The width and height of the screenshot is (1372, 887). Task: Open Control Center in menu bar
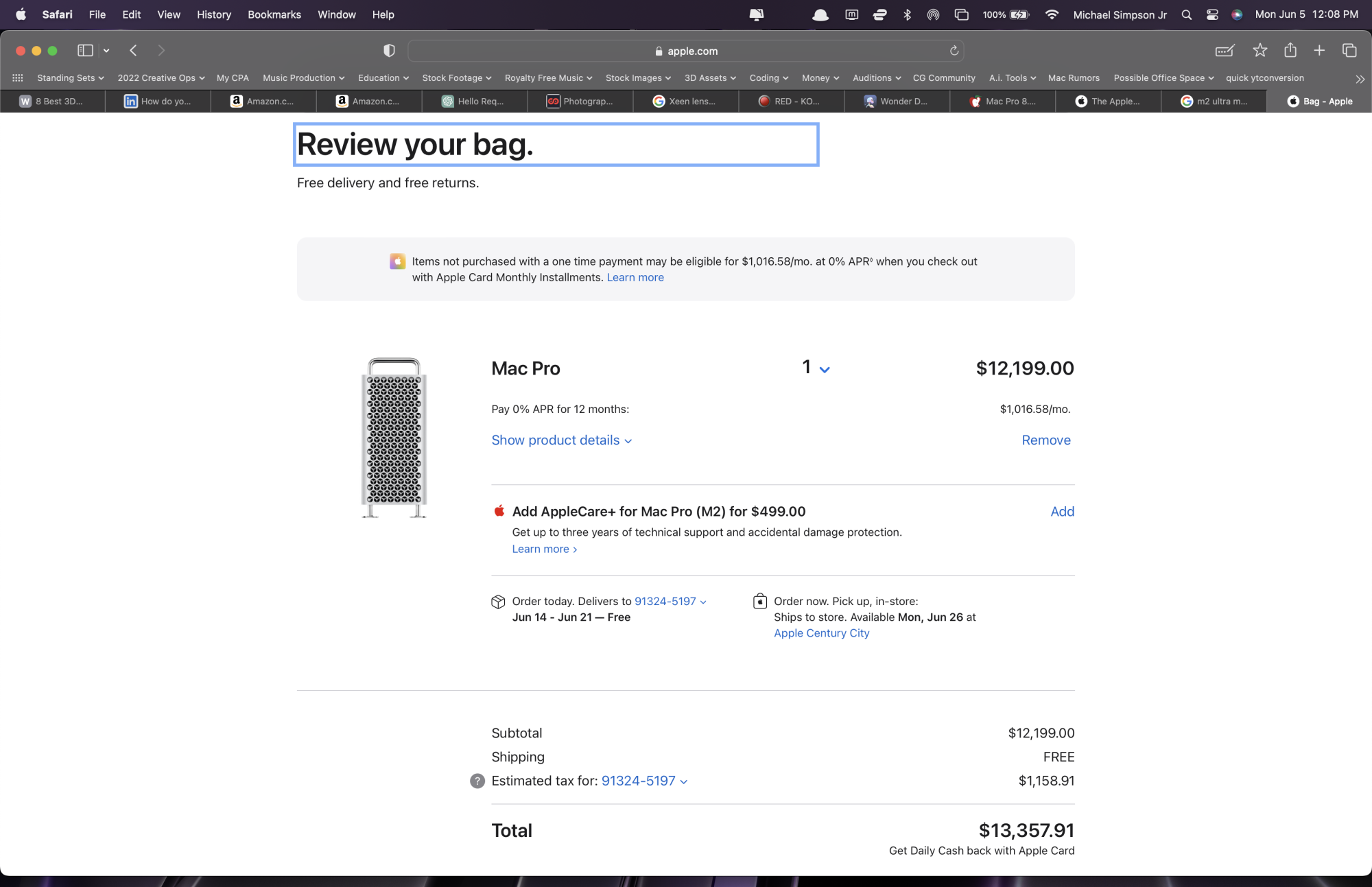coord(1212,14)
